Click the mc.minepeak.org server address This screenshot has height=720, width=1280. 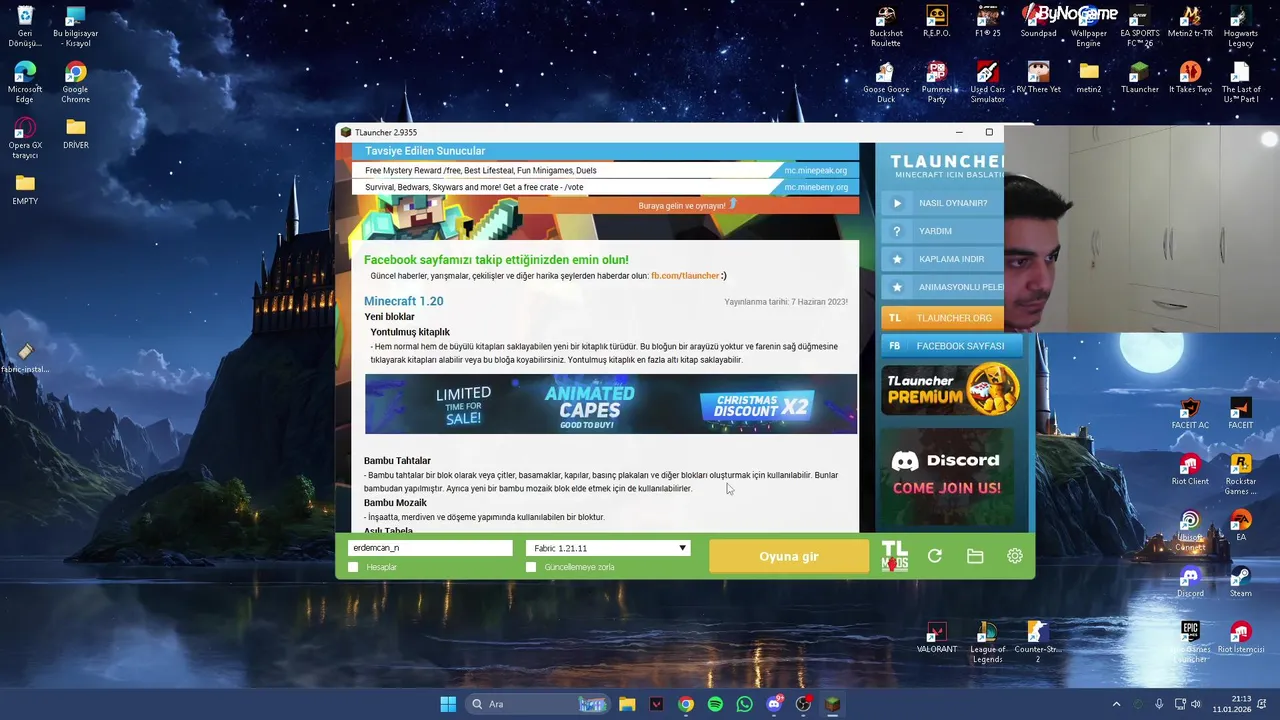coord(815,170)
